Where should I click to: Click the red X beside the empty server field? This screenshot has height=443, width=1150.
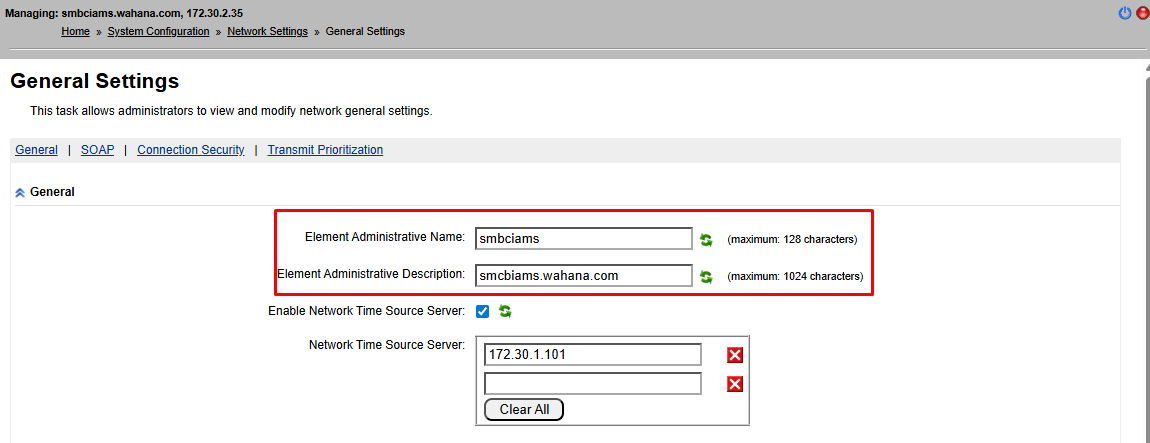click(x=735, y=384)
